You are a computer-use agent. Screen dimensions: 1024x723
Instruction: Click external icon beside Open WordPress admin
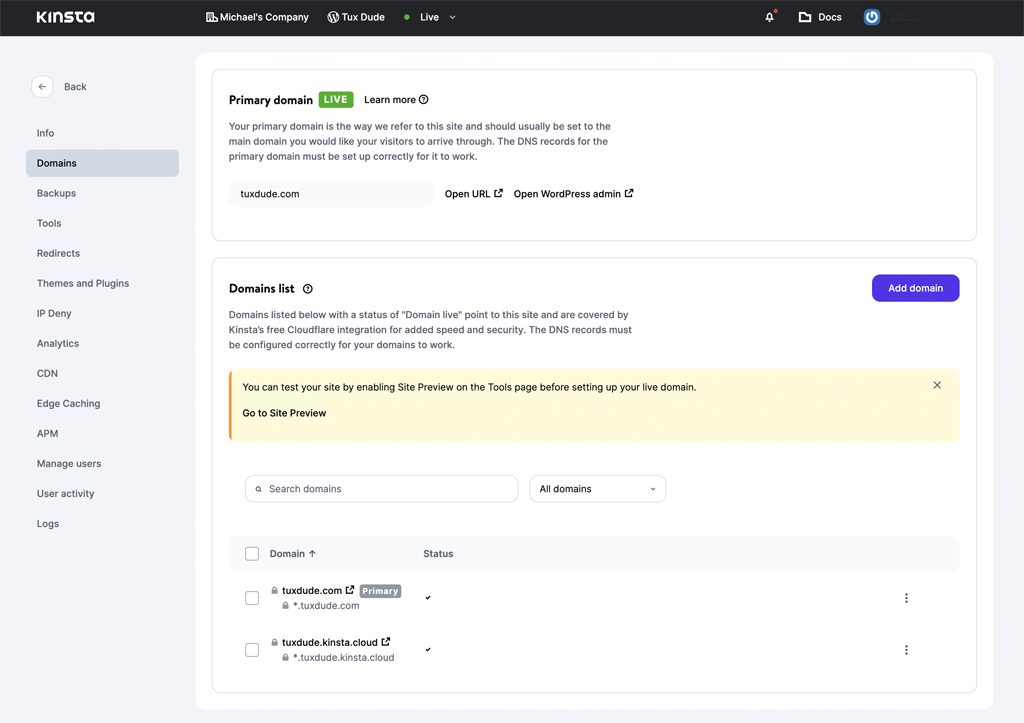629,193
